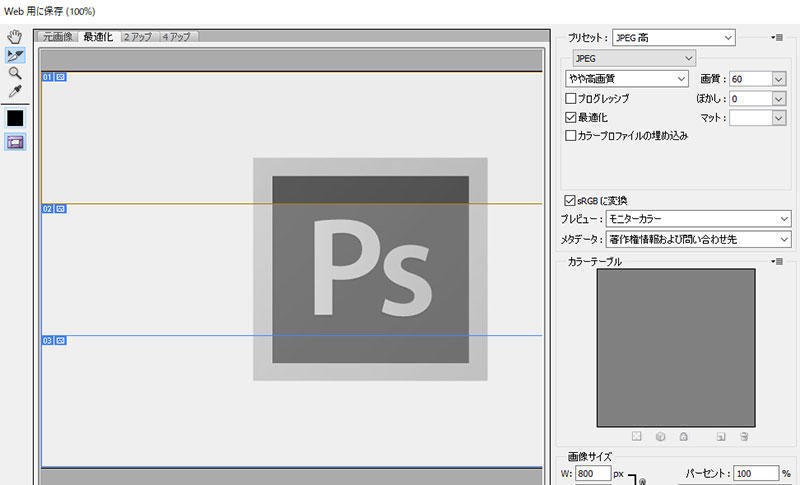Click the black eyedropper color swatch
The image size is (800, 485).
[15, 118]
